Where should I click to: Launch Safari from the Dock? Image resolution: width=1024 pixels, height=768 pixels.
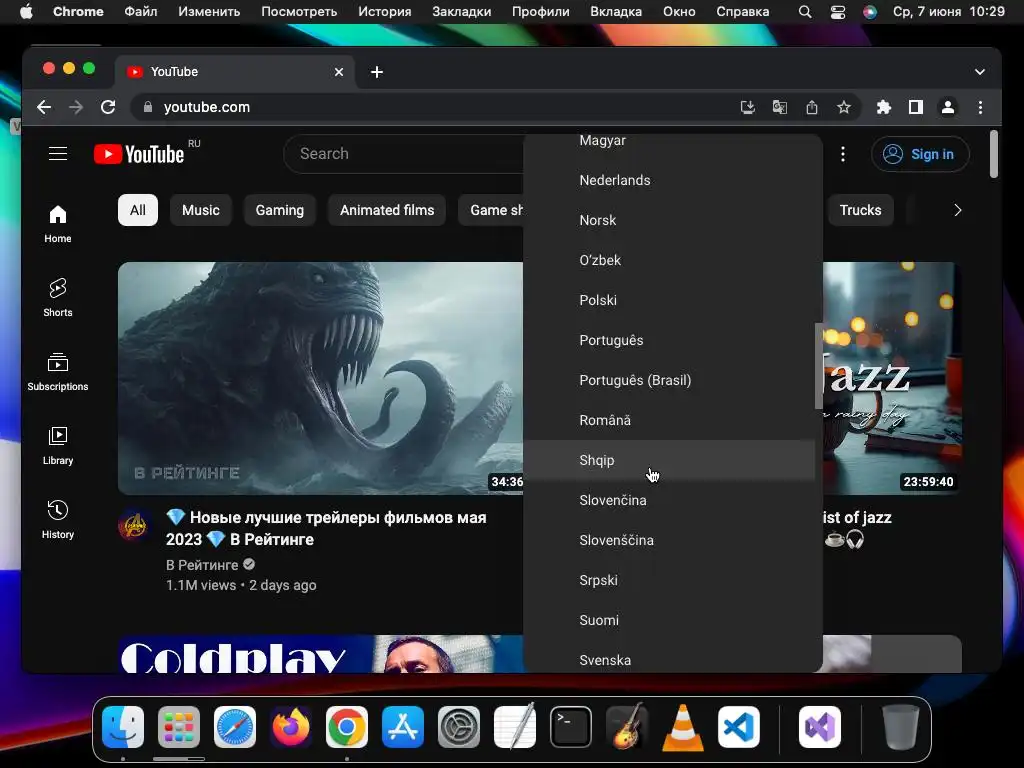coord(234,727)
